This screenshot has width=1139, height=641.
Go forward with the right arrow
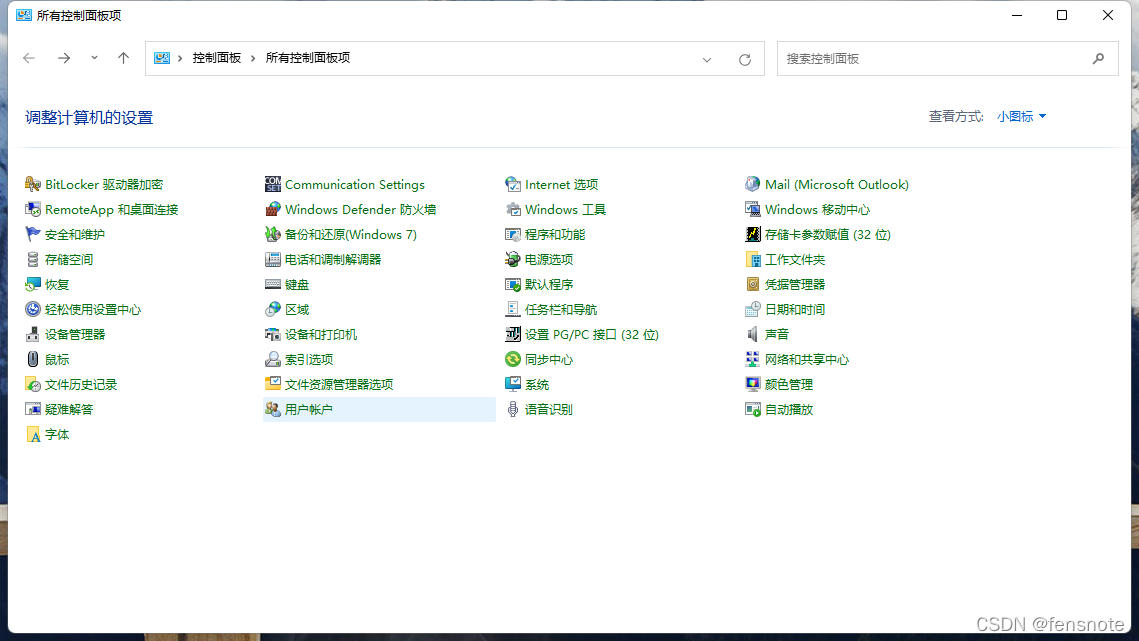(64, 58)
